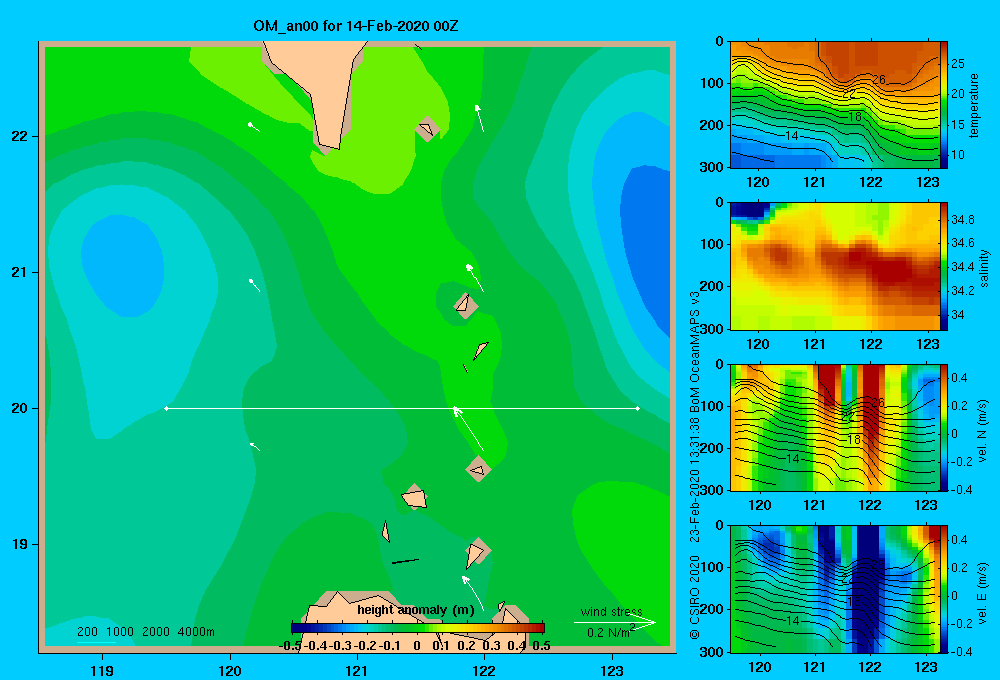Click the '34.8' tick on salinity scale
This screenshot has width=1000, height=680.
point(962,219)
